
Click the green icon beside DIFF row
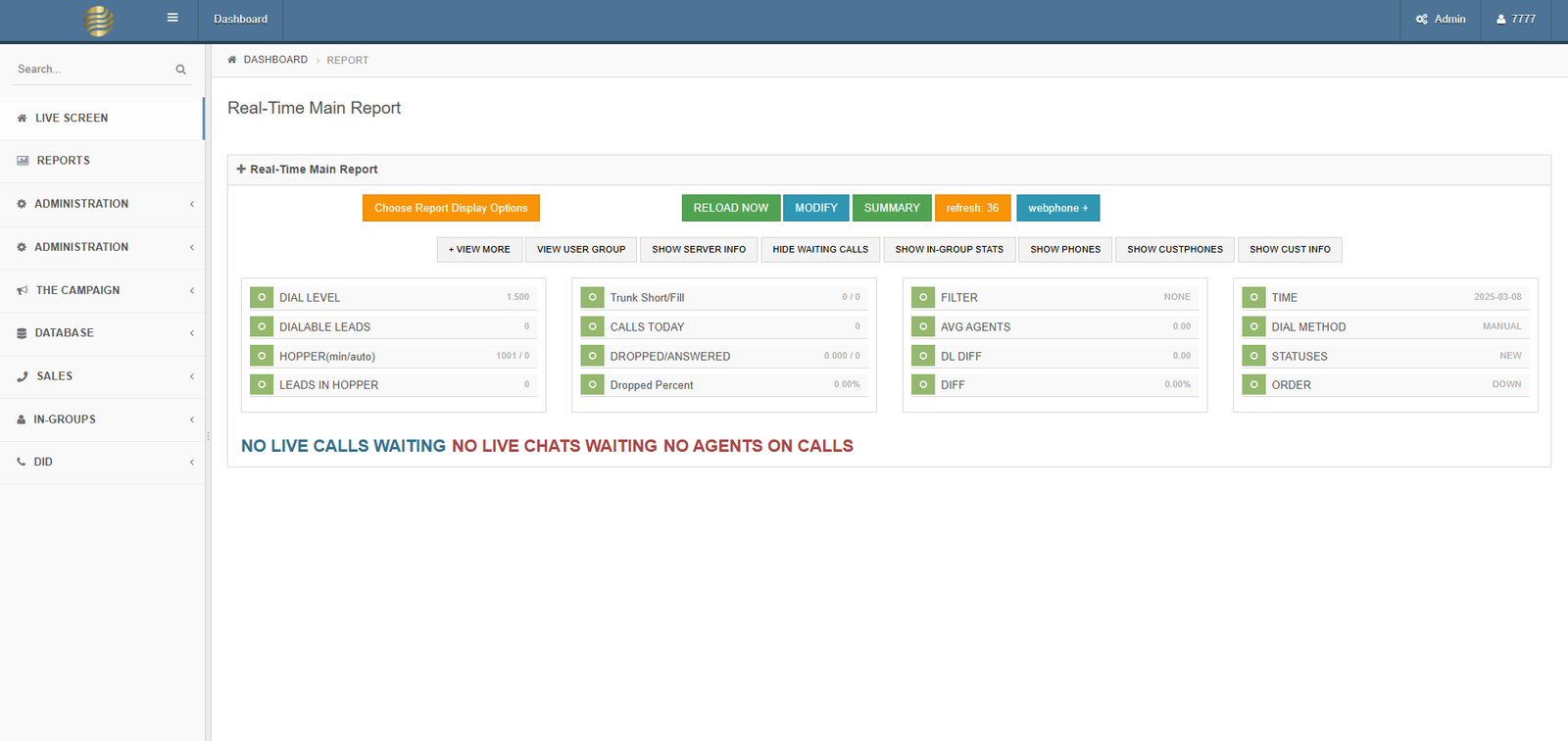(x=923, y=384)
